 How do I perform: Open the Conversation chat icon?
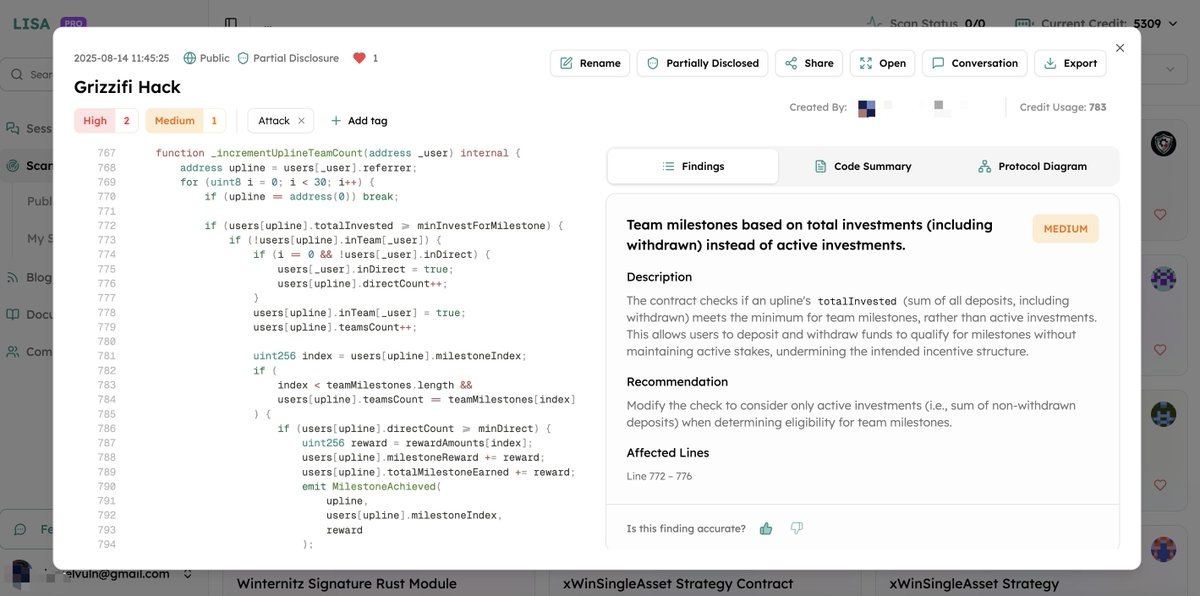[x=936, y=62]
